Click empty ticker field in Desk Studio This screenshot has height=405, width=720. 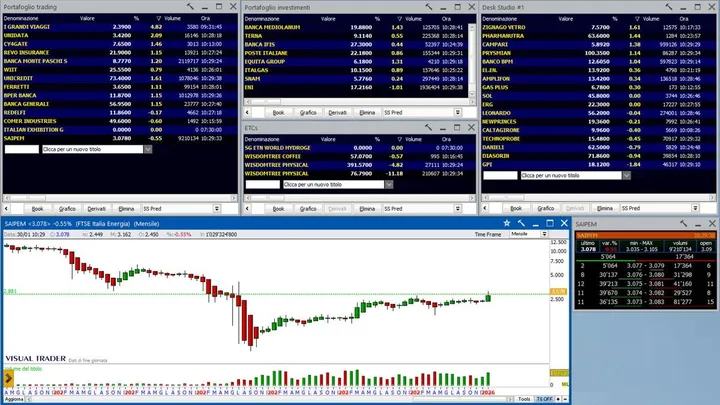tap(500, 175)
